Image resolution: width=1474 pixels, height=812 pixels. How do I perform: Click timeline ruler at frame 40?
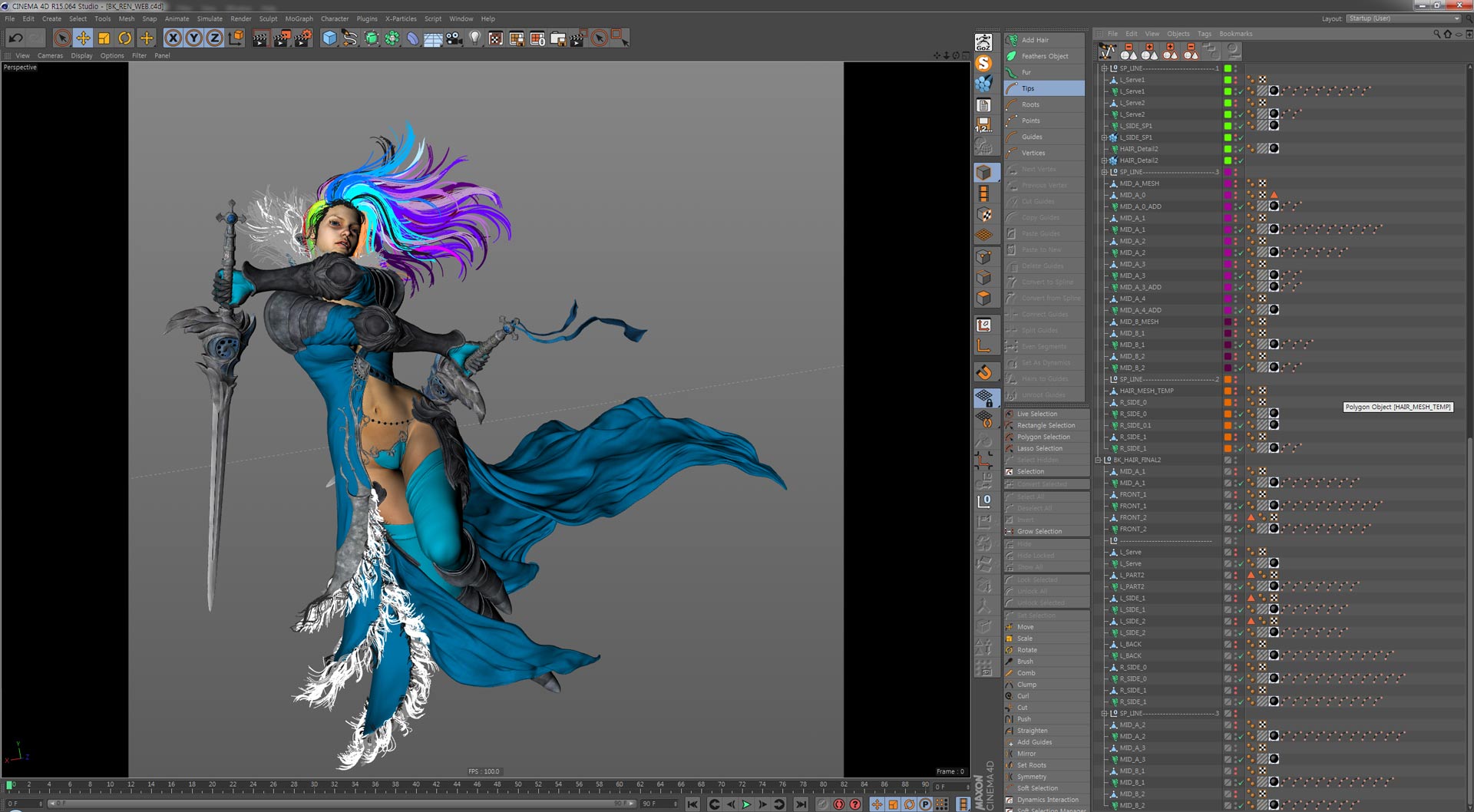click(415, 785)
